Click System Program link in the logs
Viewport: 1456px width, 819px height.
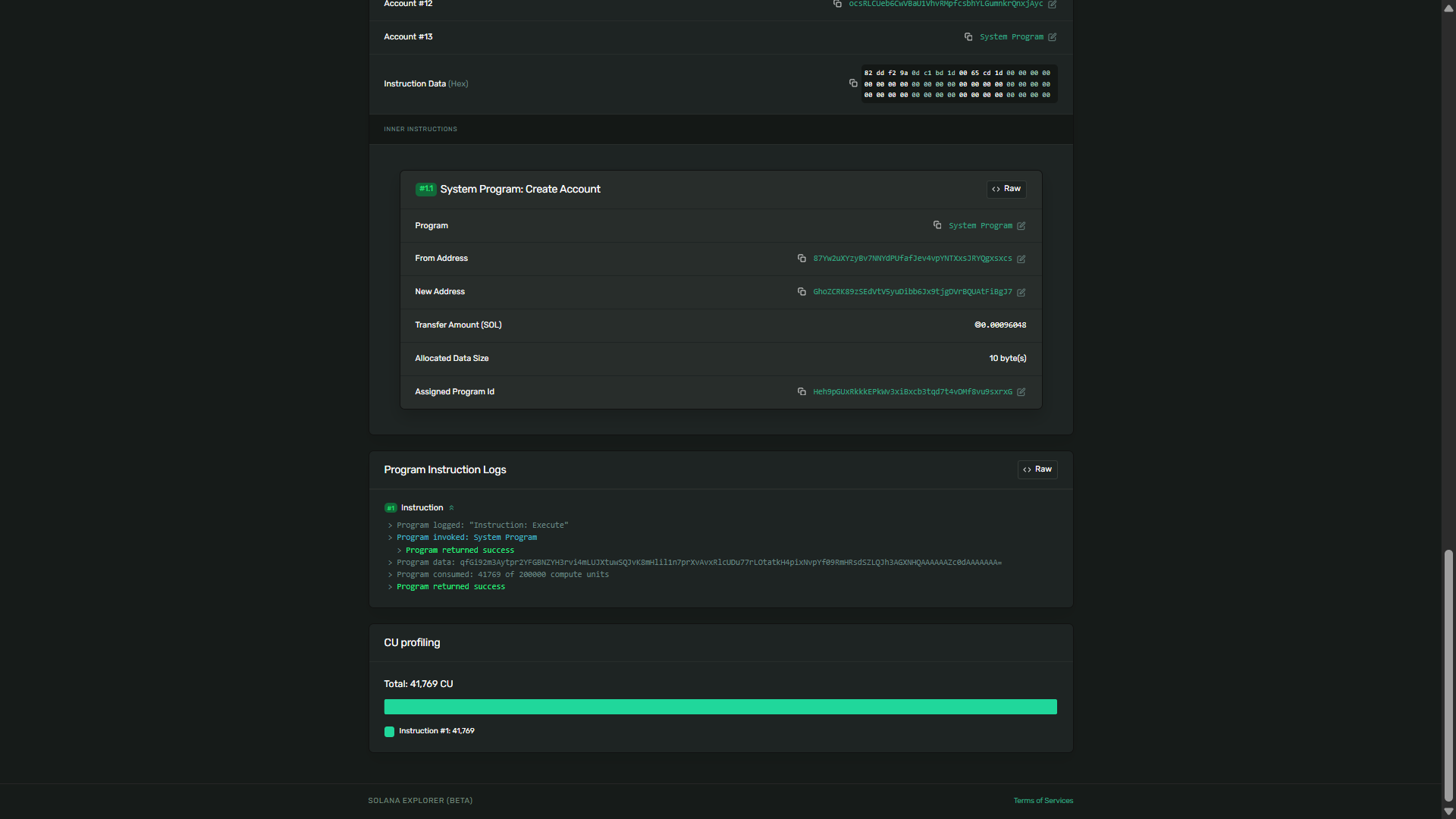pyautogui.click(x=505, y=538)
